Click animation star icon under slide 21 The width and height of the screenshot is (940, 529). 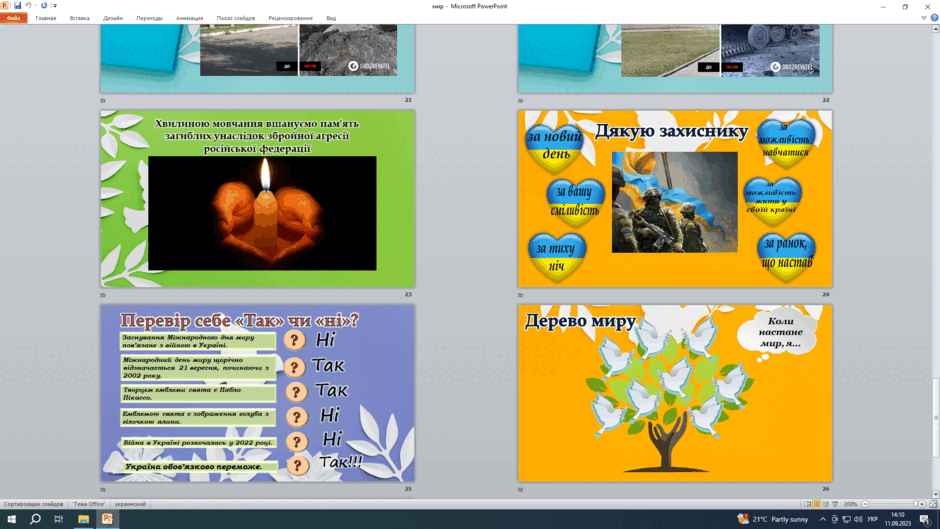click(103, 100)
